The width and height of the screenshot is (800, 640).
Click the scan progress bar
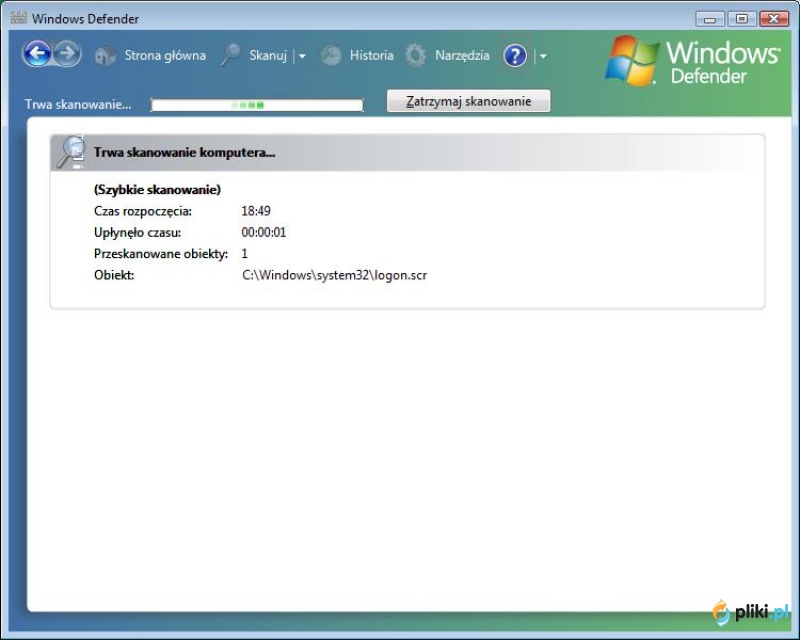[x=257, y=105]
